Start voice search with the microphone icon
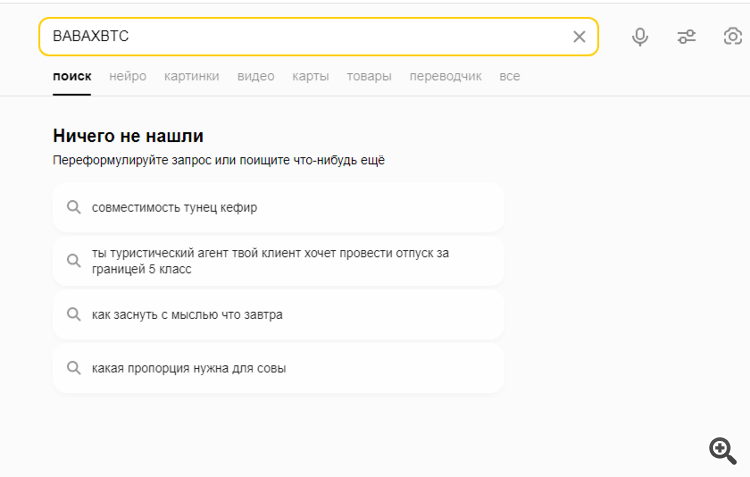750x477 pixels. (640, 36)
